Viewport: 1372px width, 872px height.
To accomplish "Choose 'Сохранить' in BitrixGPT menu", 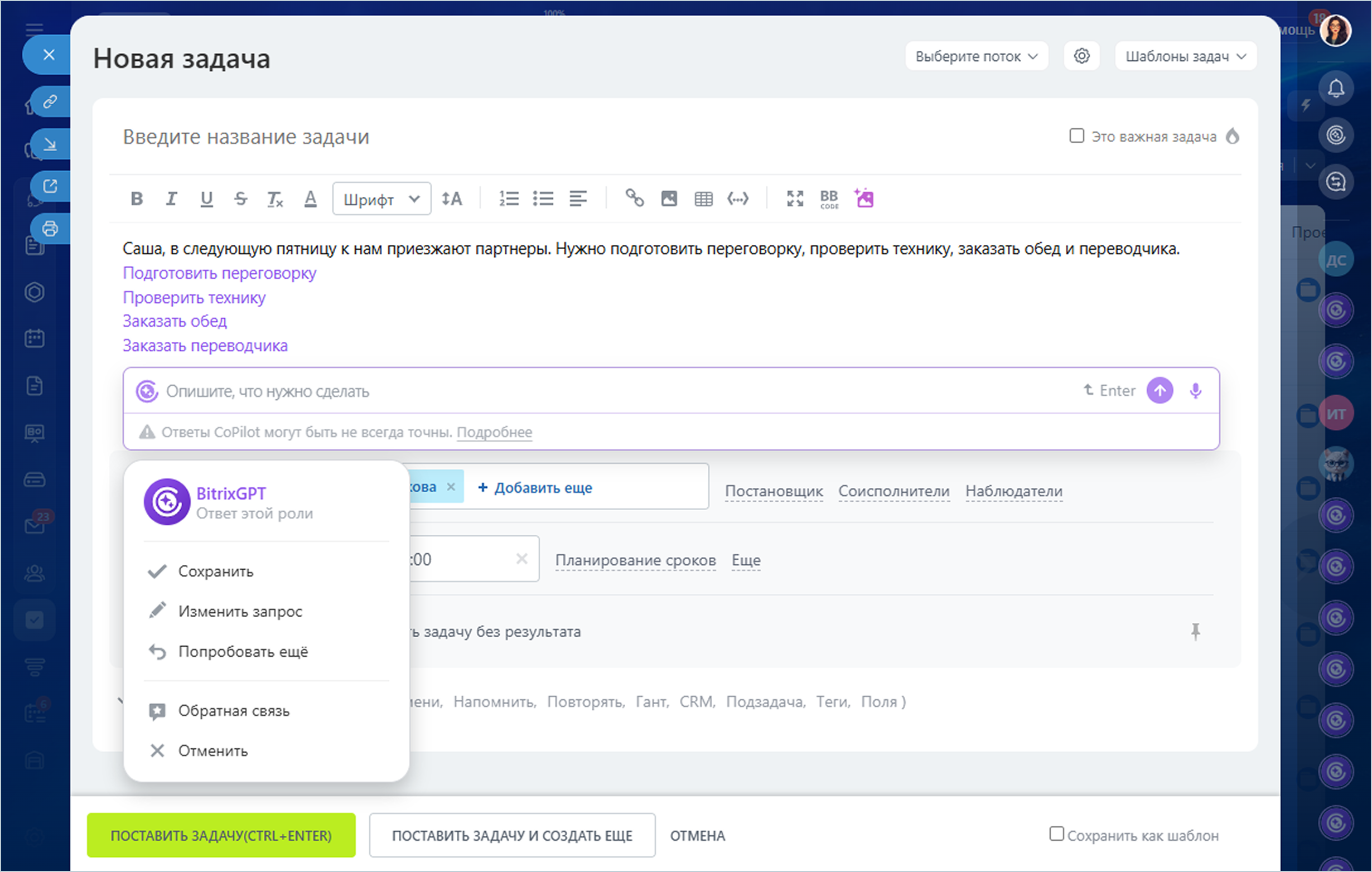I will 215,571.
